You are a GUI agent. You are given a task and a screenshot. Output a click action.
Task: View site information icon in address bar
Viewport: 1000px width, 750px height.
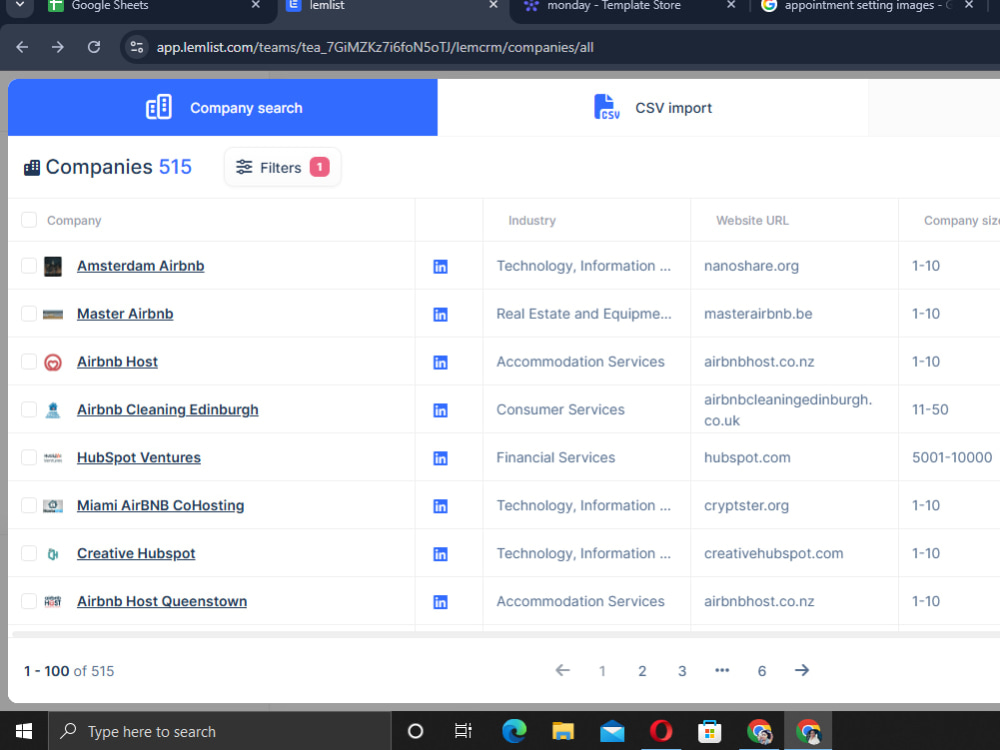point(136,47)
